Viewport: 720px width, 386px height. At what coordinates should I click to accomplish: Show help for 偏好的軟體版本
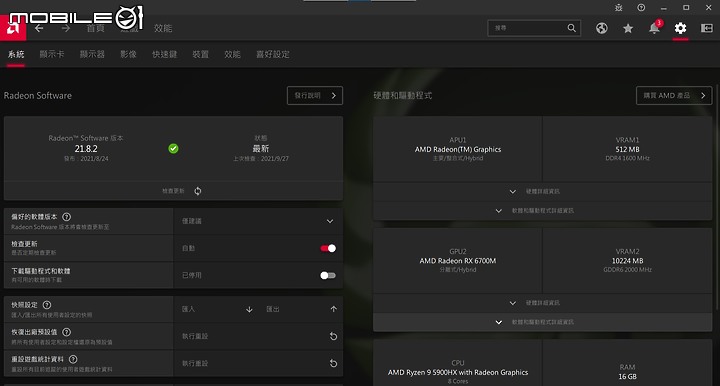click(x=66, y=217)
